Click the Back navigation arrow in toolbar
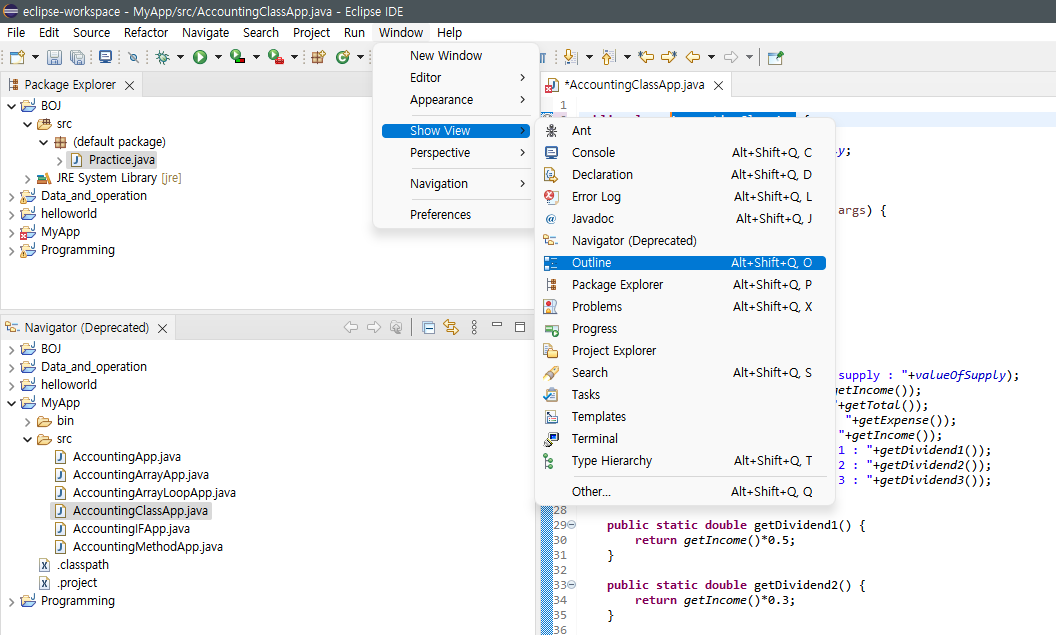This screenshot has width=1056, height=635. pyautogui.click(x=693, y=57)
